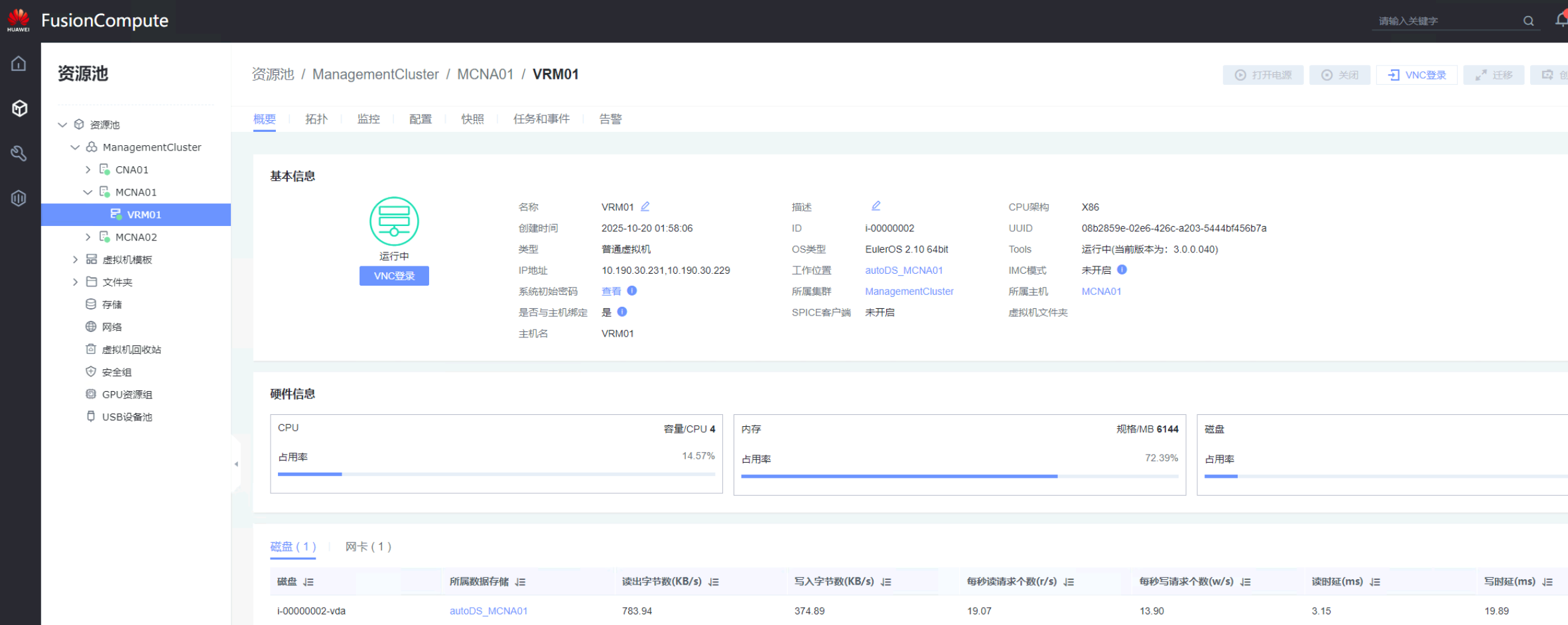Click the search magnifier icon
The height and width of the screenshot is (625, 1568).
(1528, 21)
